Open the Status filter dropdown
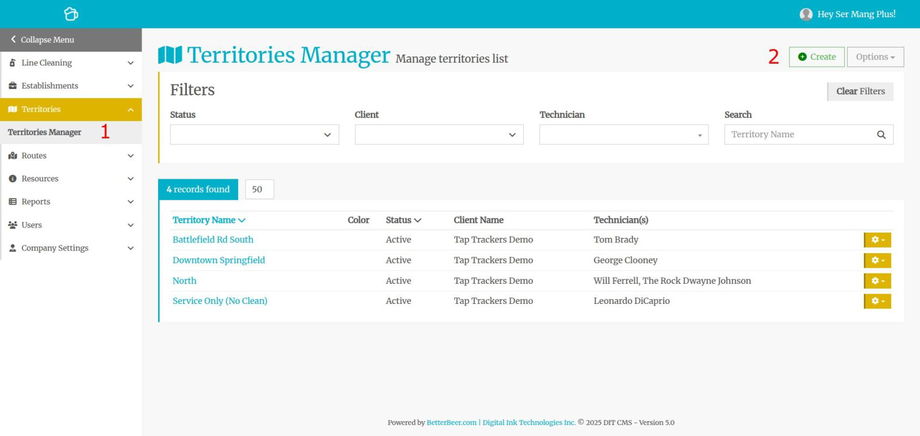The width and height of the screenshot is (920, 436). (x=254, y=134)
